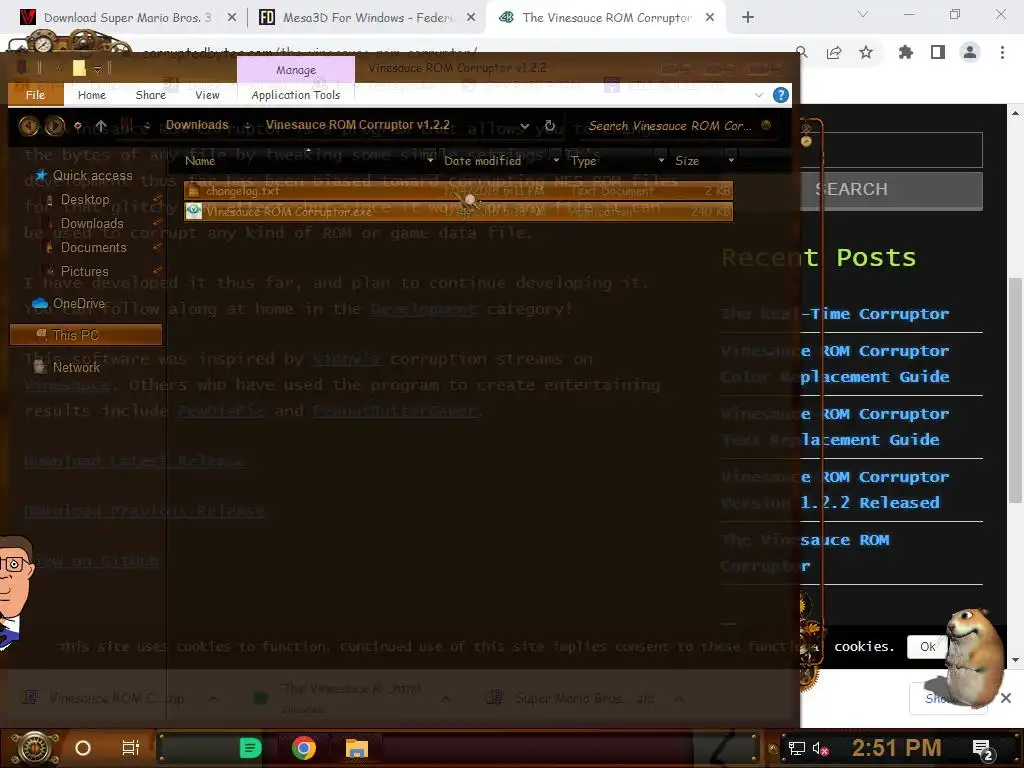Screen dimensions: 1024x768
Task: Open the green notes app on taskbar
Action: 250,748
